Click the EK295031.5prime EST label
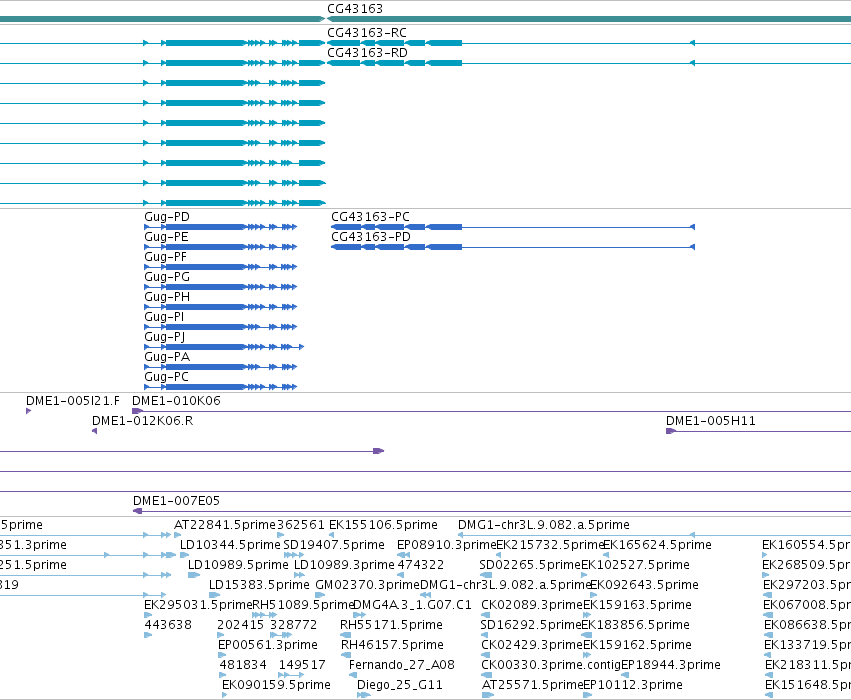 [198, 604]
